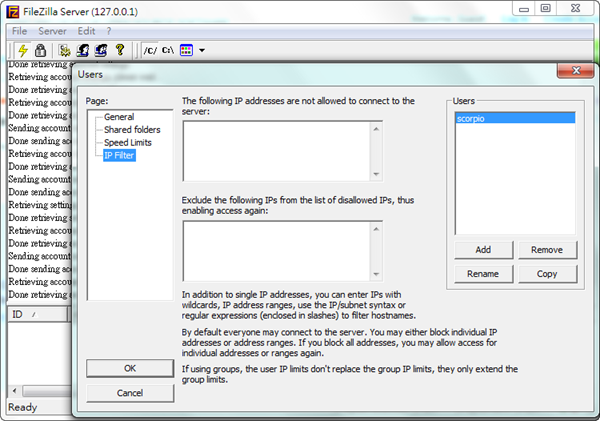Open dropdown arrow next to grid icon
This screenshot has width=600, height=421.
click(202, 50)
